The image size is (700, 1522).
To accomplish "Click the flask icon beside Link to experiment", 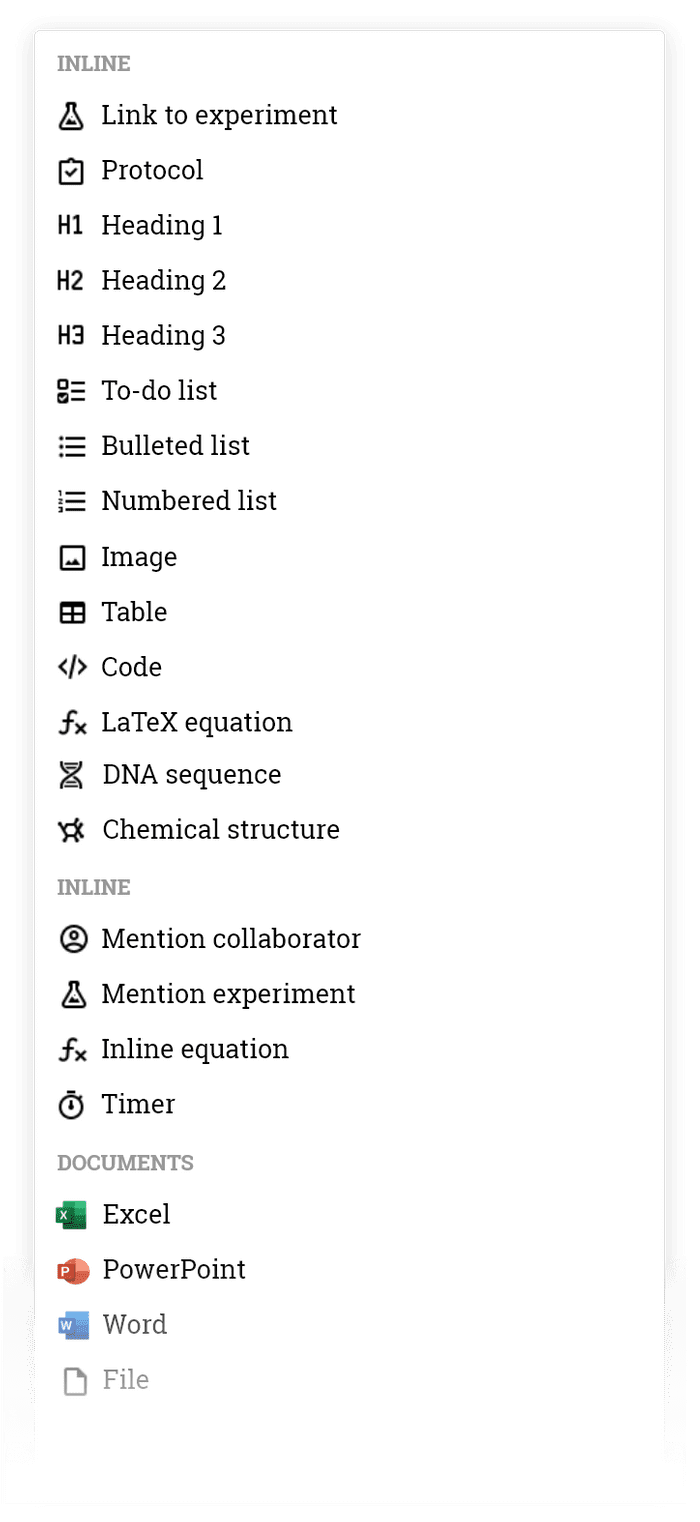I will click(x=71, y=116).
